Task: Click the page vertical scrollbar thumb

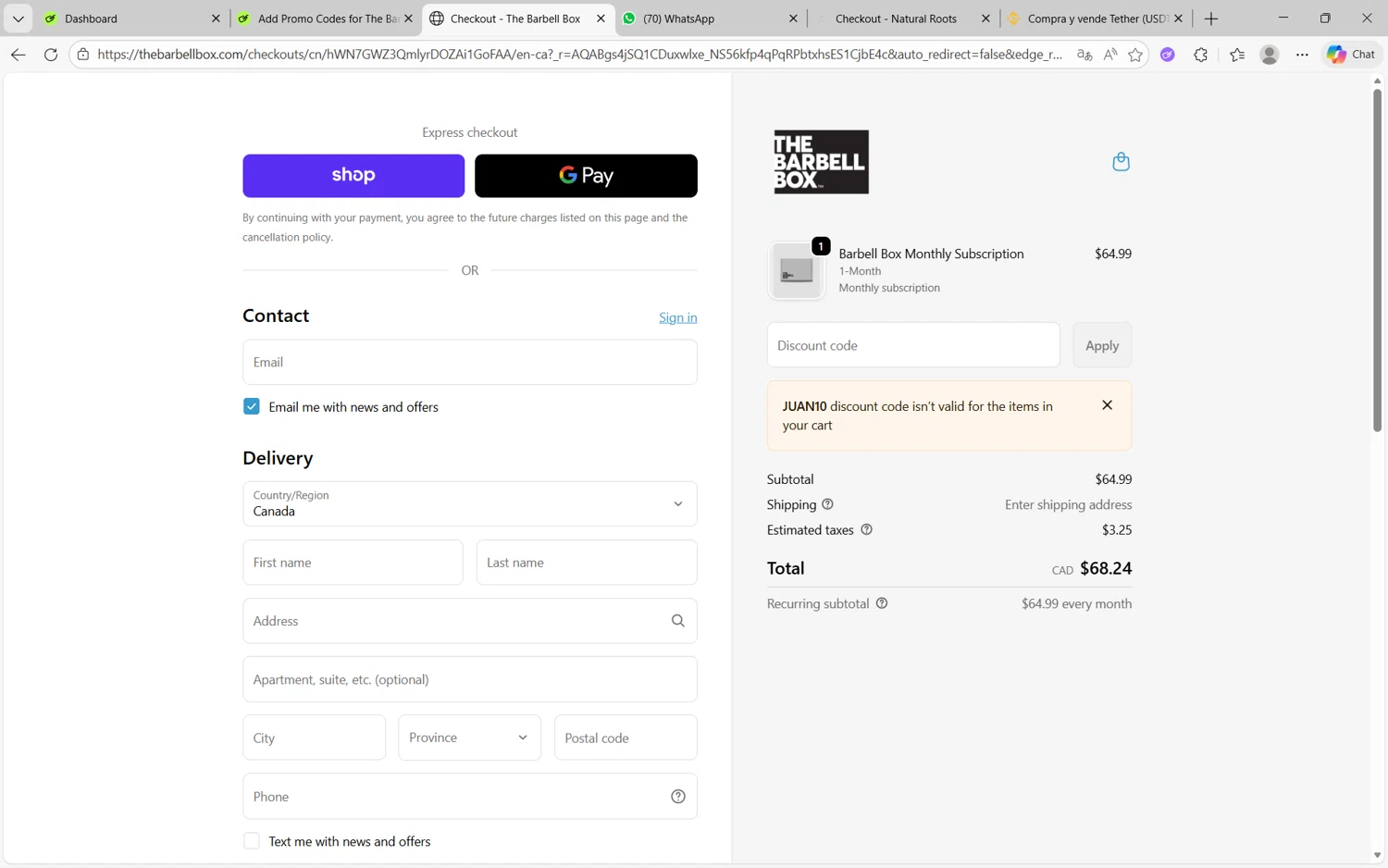Action: click(1377, 259)
